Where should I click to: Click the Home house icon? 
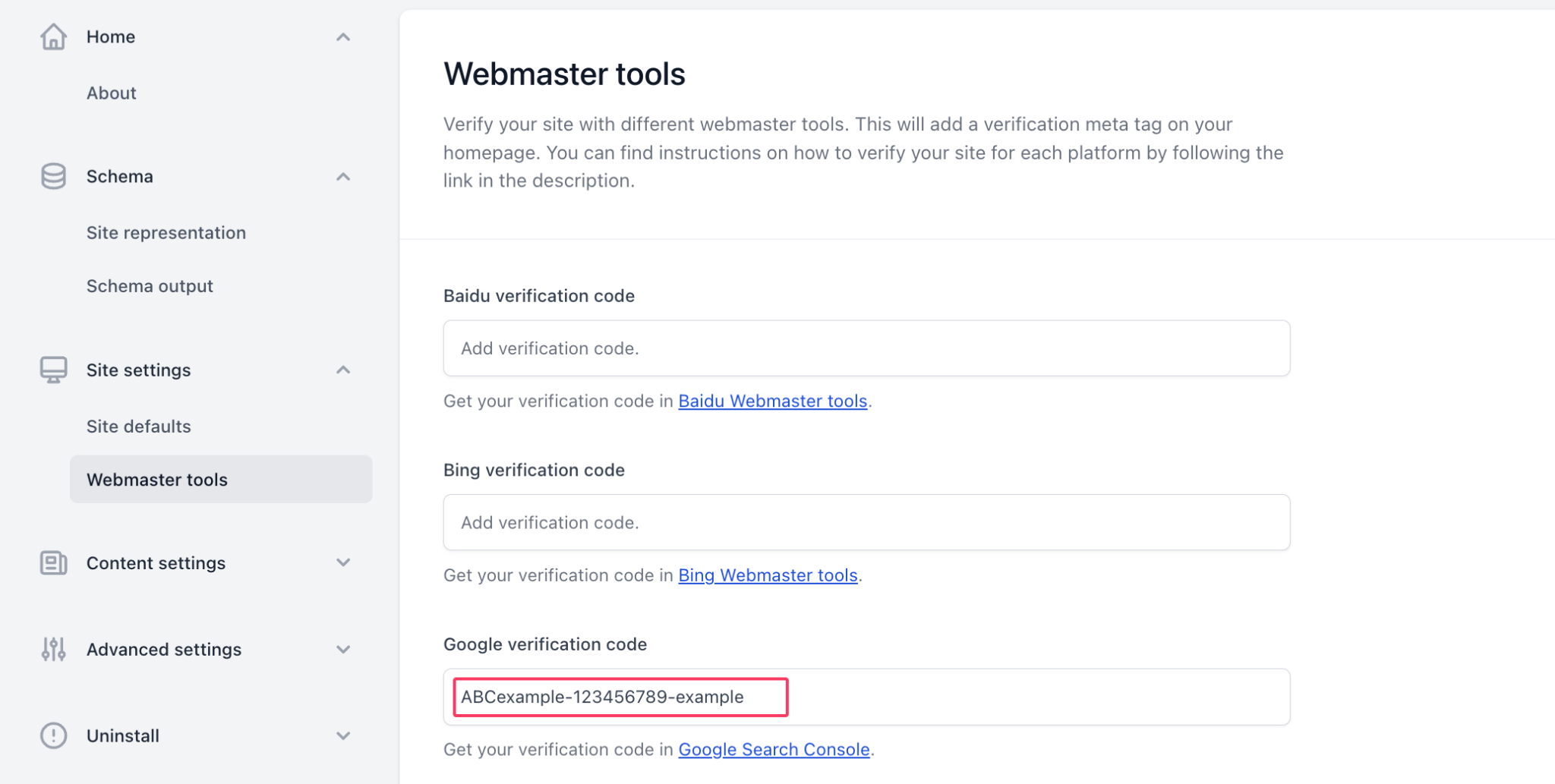click(53, 36)
